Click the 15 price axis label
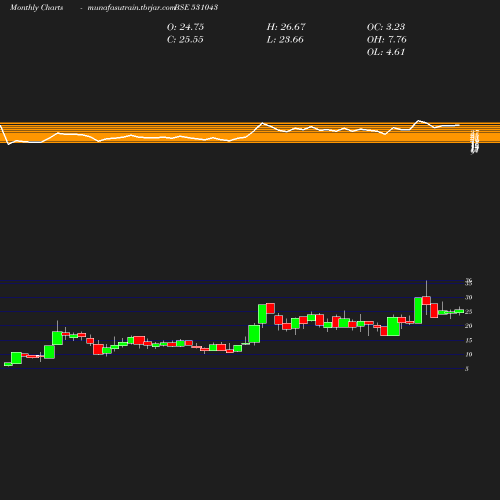The image size is (500, 500). pos(469,340)
